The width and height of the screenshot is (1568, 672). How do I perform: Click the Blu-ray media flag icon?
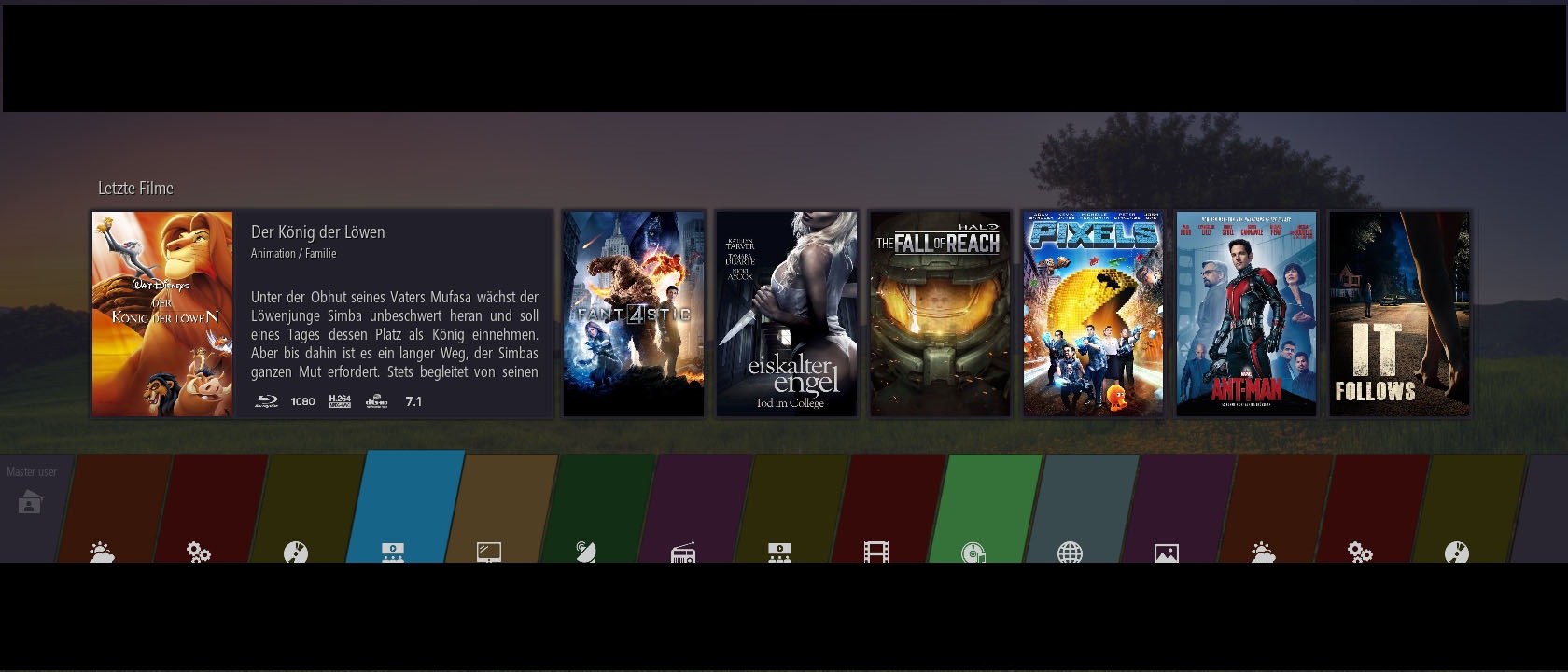(267, 401)
